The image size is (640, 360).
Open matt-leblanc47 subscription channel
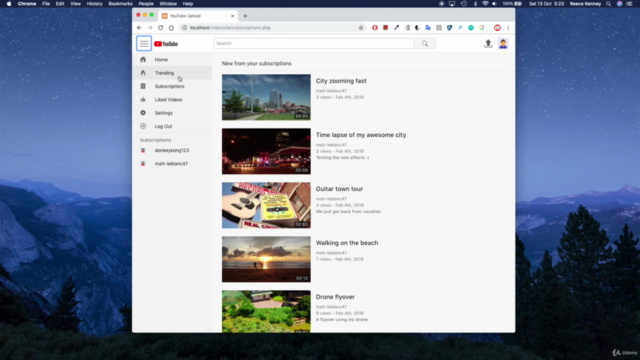(171, 164)
